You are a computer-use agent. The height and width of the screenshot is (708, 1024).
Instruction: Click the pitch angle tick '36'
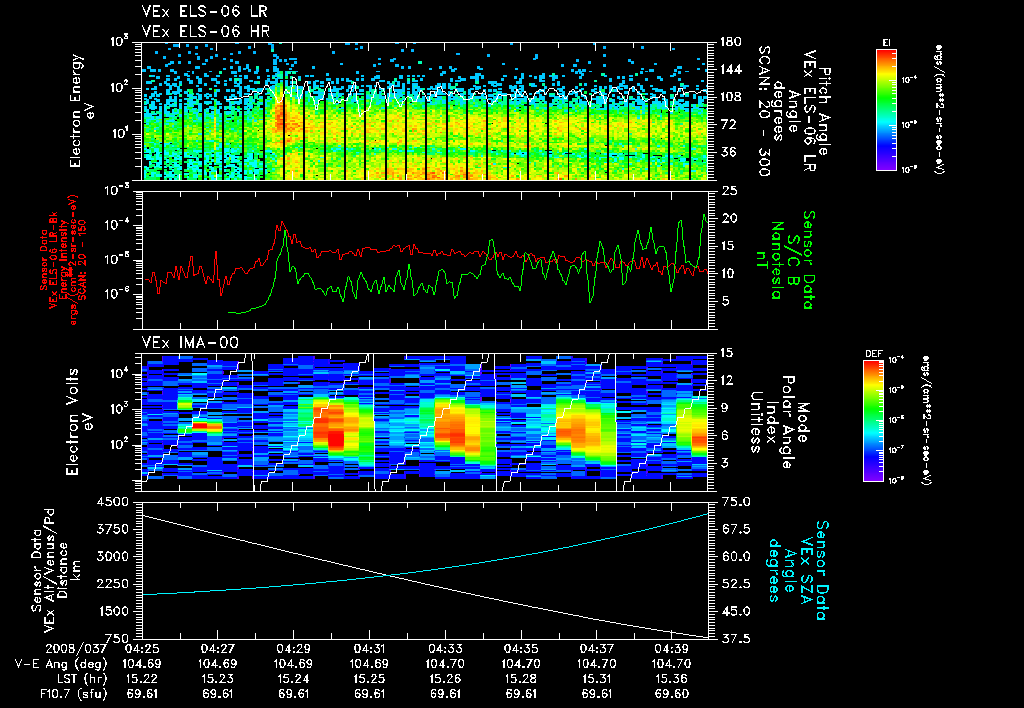point(727,152)
